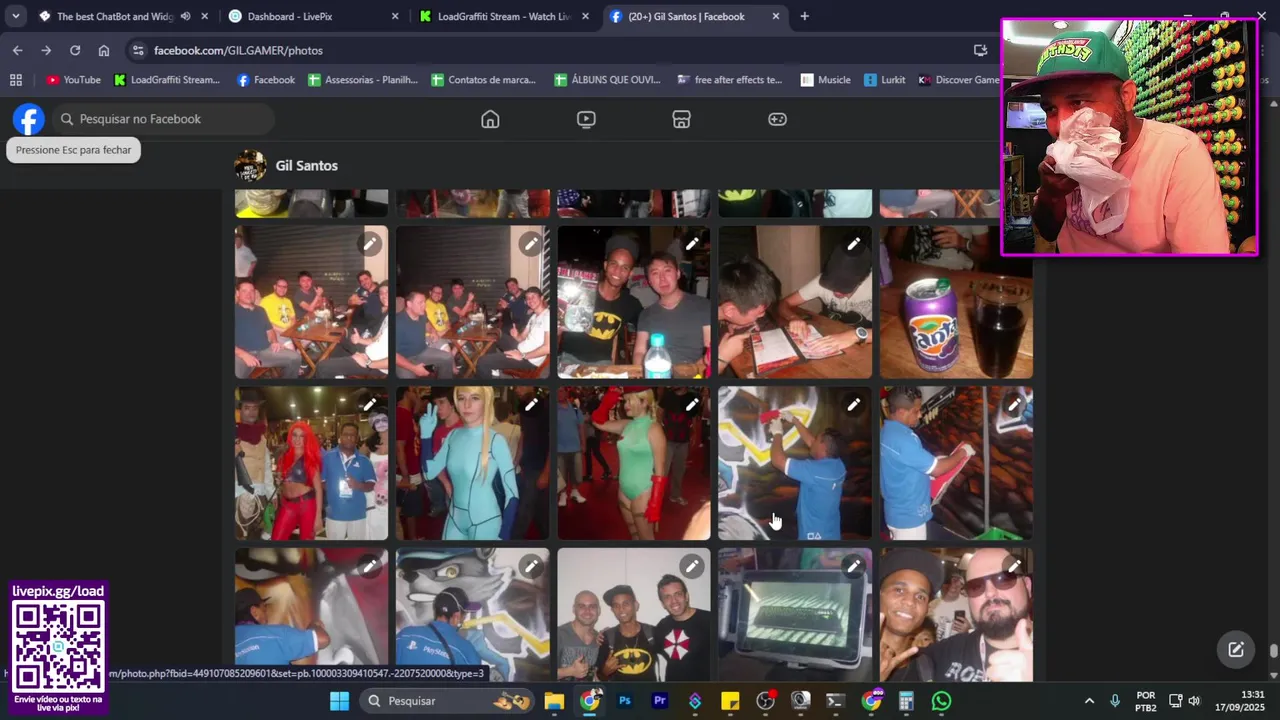Edit the photo of people reading a menu
The width and height of the screenshot is (1280, 720).
click(x=853, y=244)
